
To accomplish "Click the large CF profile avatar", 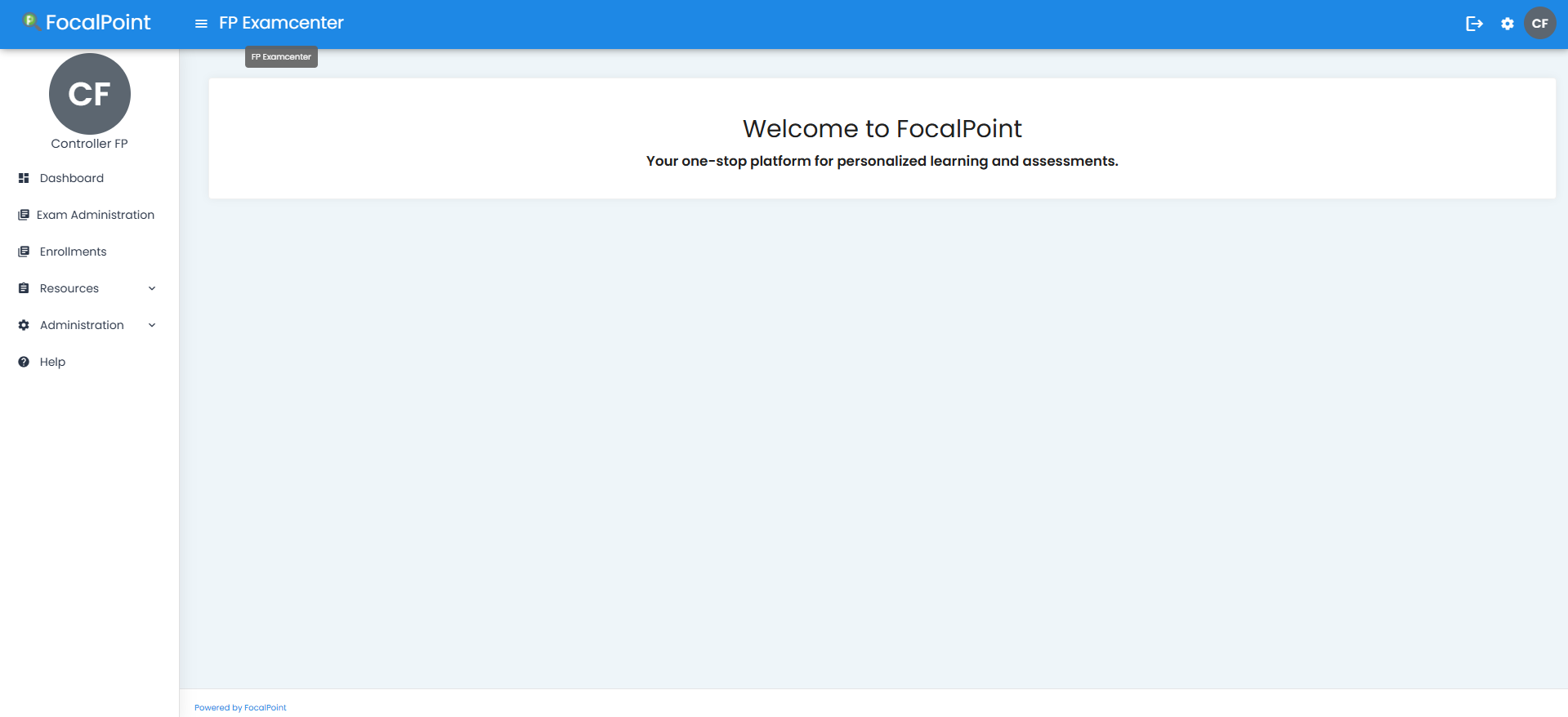I will tap(90, 94).
